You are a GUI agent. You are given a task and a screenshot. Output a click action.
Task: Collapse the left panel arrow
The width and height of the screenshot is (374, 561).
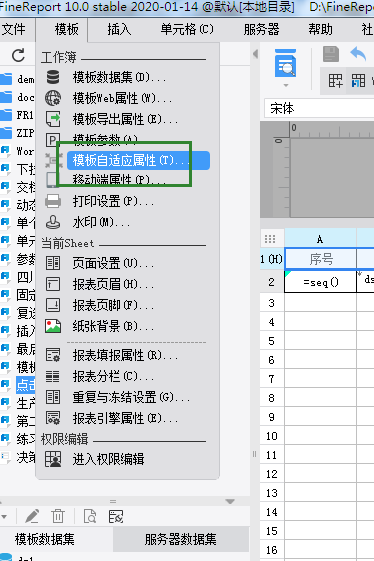255,54
